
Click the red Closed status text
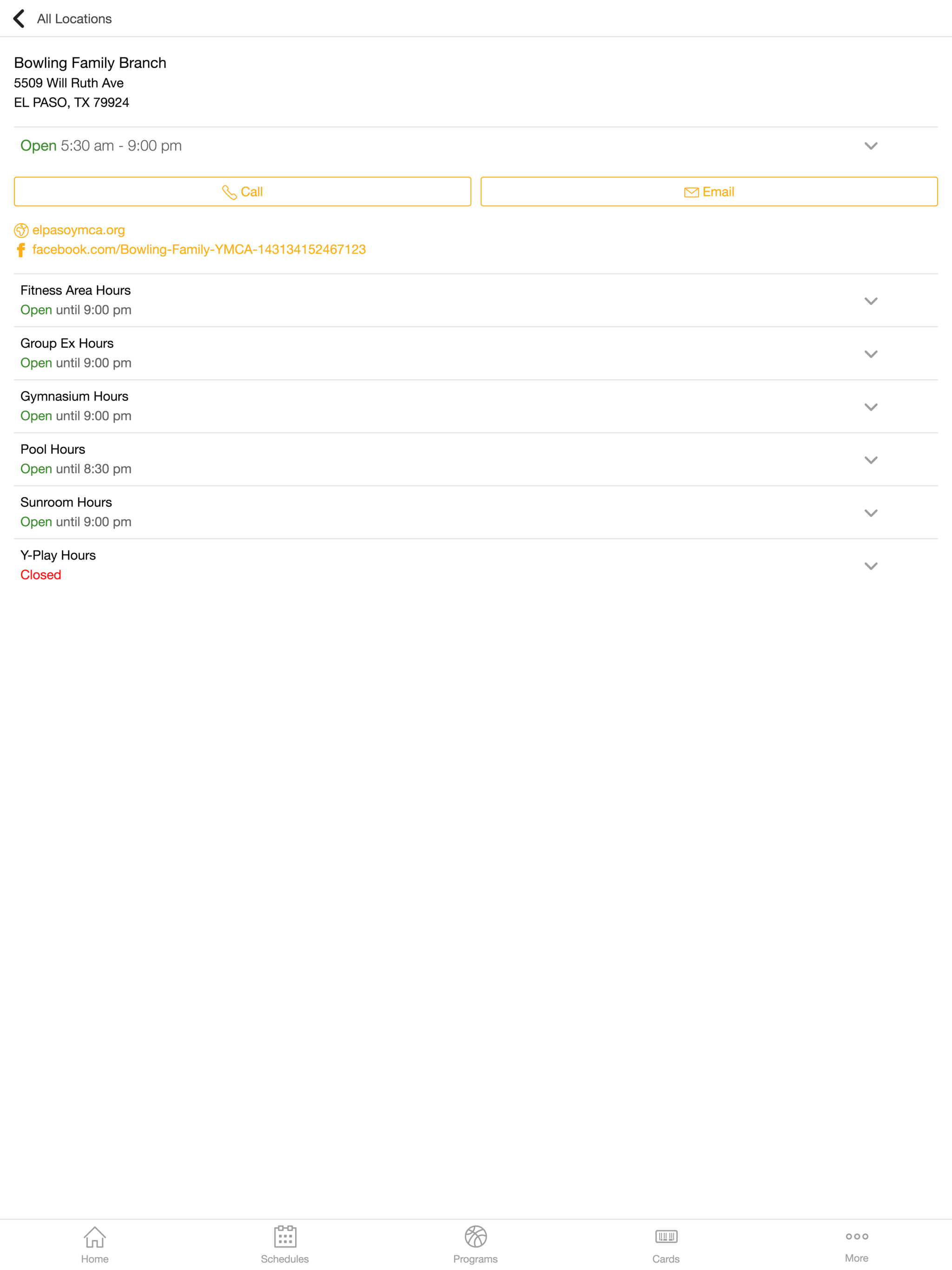(41, 575)
